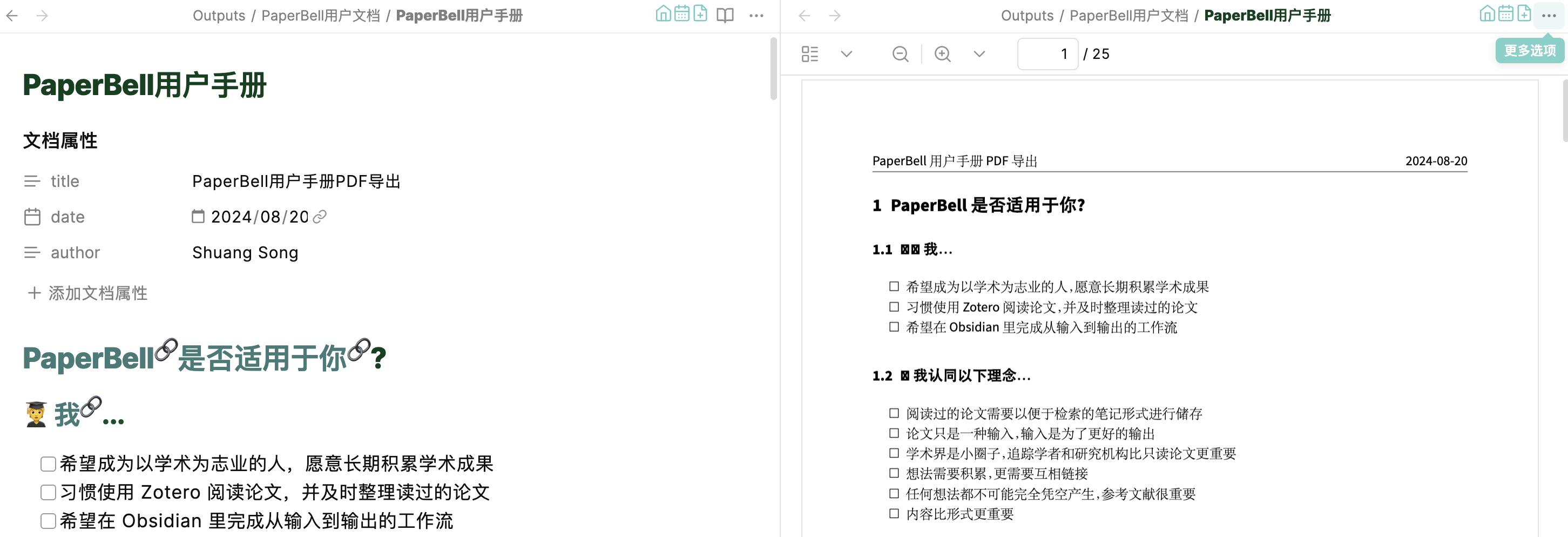Open the calendar daily note icon in left pane
This screenshot has width=1568, height=537.
tap(682, 14)
